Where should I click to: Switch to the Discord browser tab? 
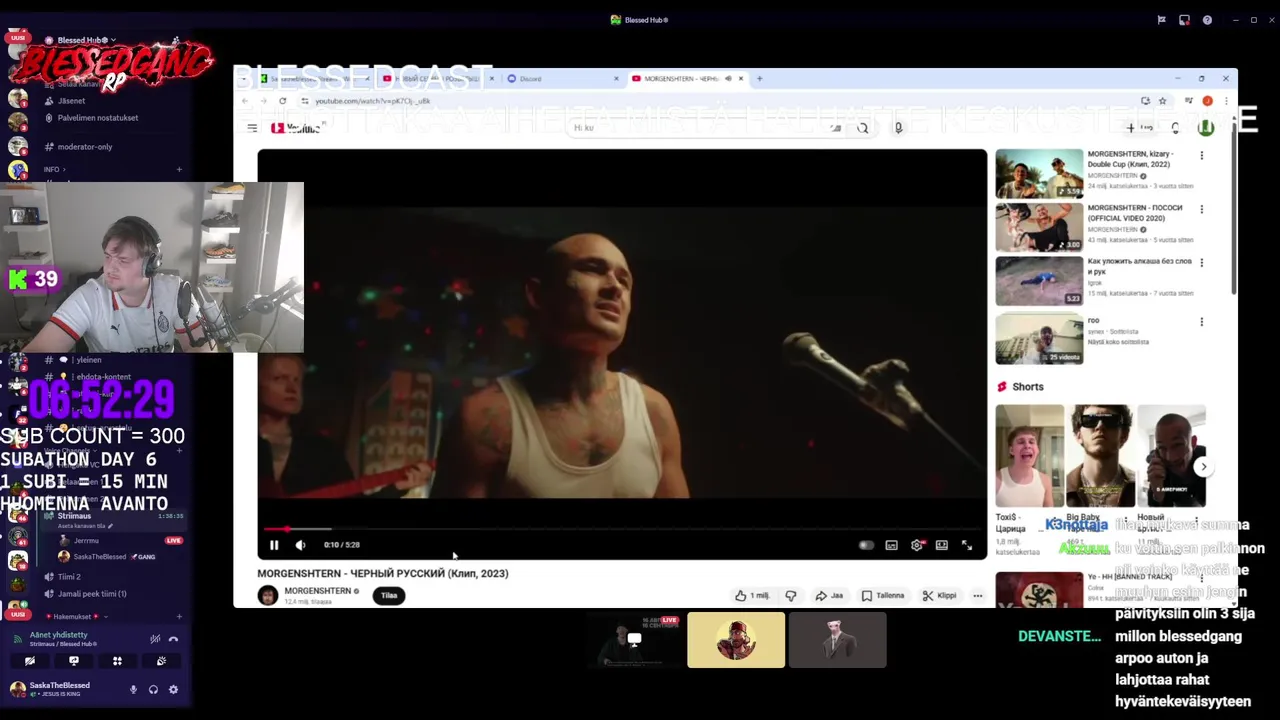[x=560, y=79]
